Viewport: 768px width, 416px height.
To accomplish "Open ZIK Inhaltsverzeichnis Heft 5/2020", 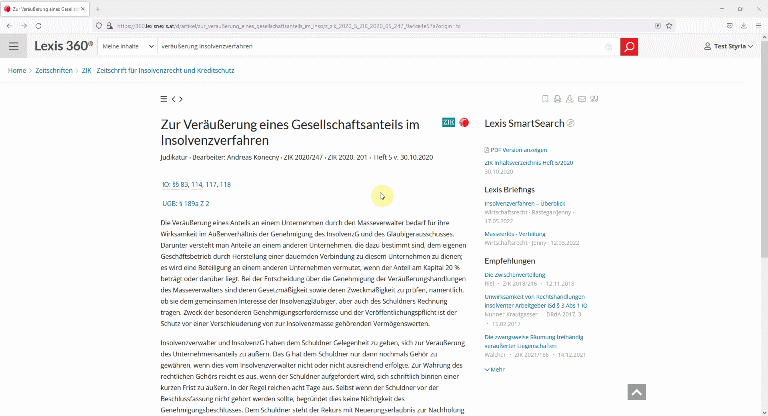I will pyautogui.click(x=528, y=163).
